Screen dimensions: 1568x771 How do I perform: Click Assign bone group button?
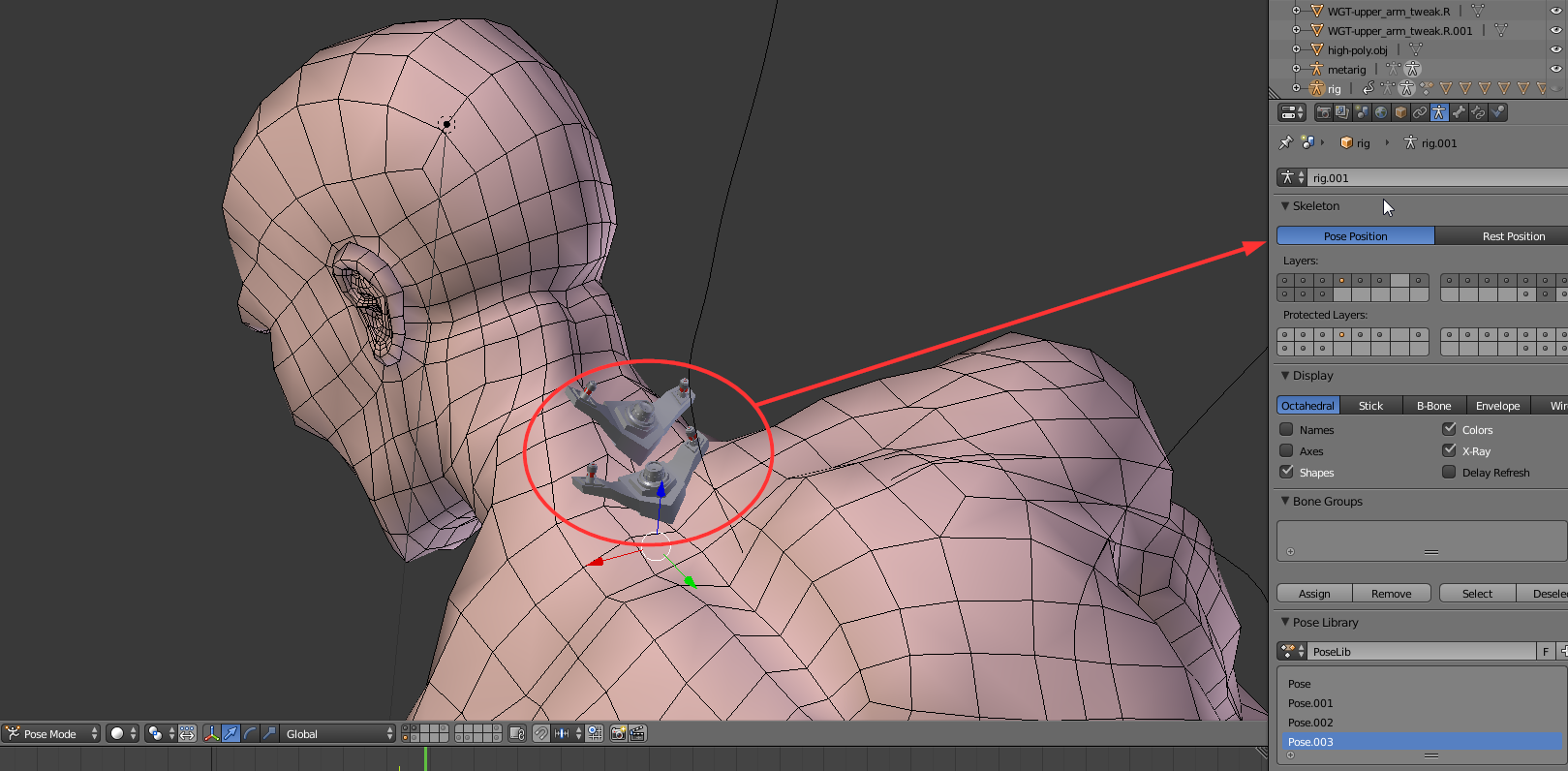(1314, 594)
